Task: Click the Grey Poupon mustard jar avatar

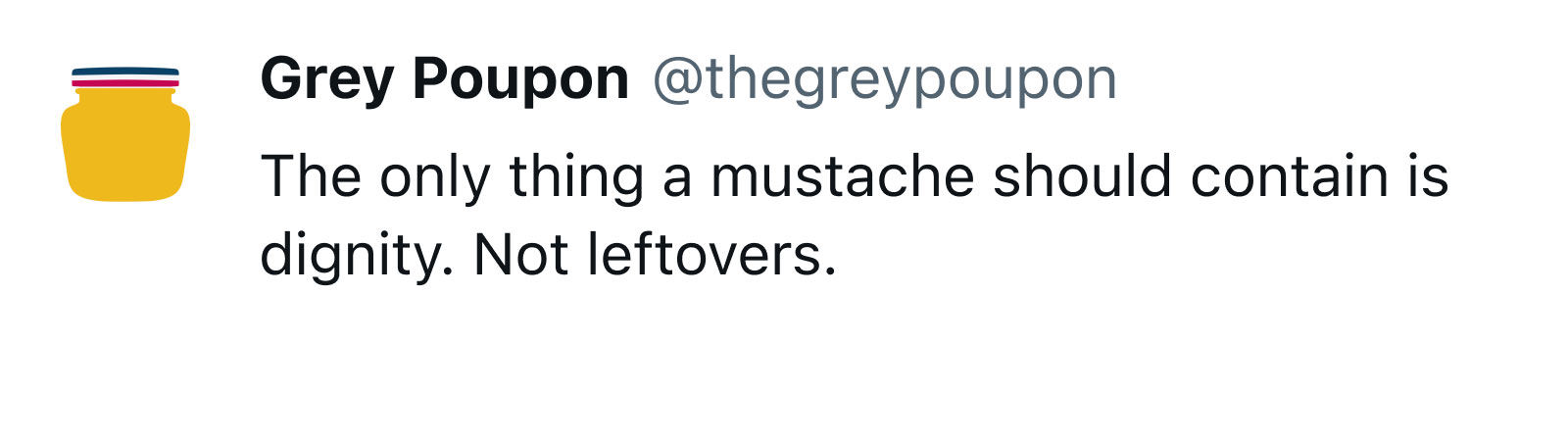Action: 125,135
